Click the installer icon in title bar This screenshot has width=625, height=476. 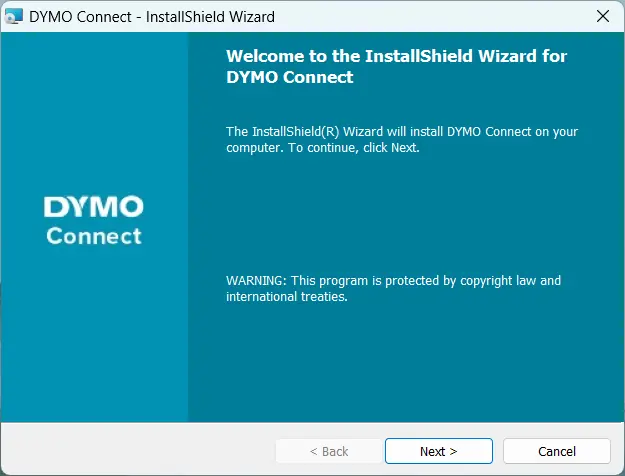click(x=13, y=16)
